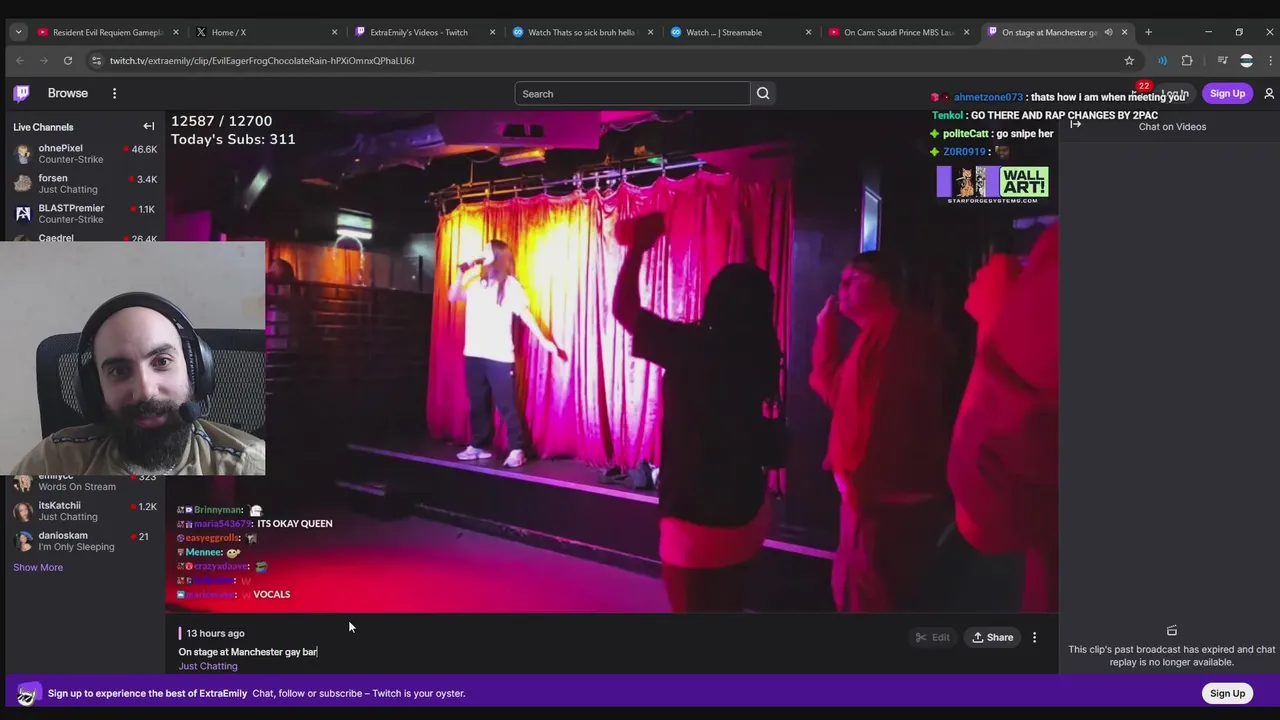Open the itsKatchii channel avatar
The width and height of the screenshot is (1280, 720).
[22, 511]
